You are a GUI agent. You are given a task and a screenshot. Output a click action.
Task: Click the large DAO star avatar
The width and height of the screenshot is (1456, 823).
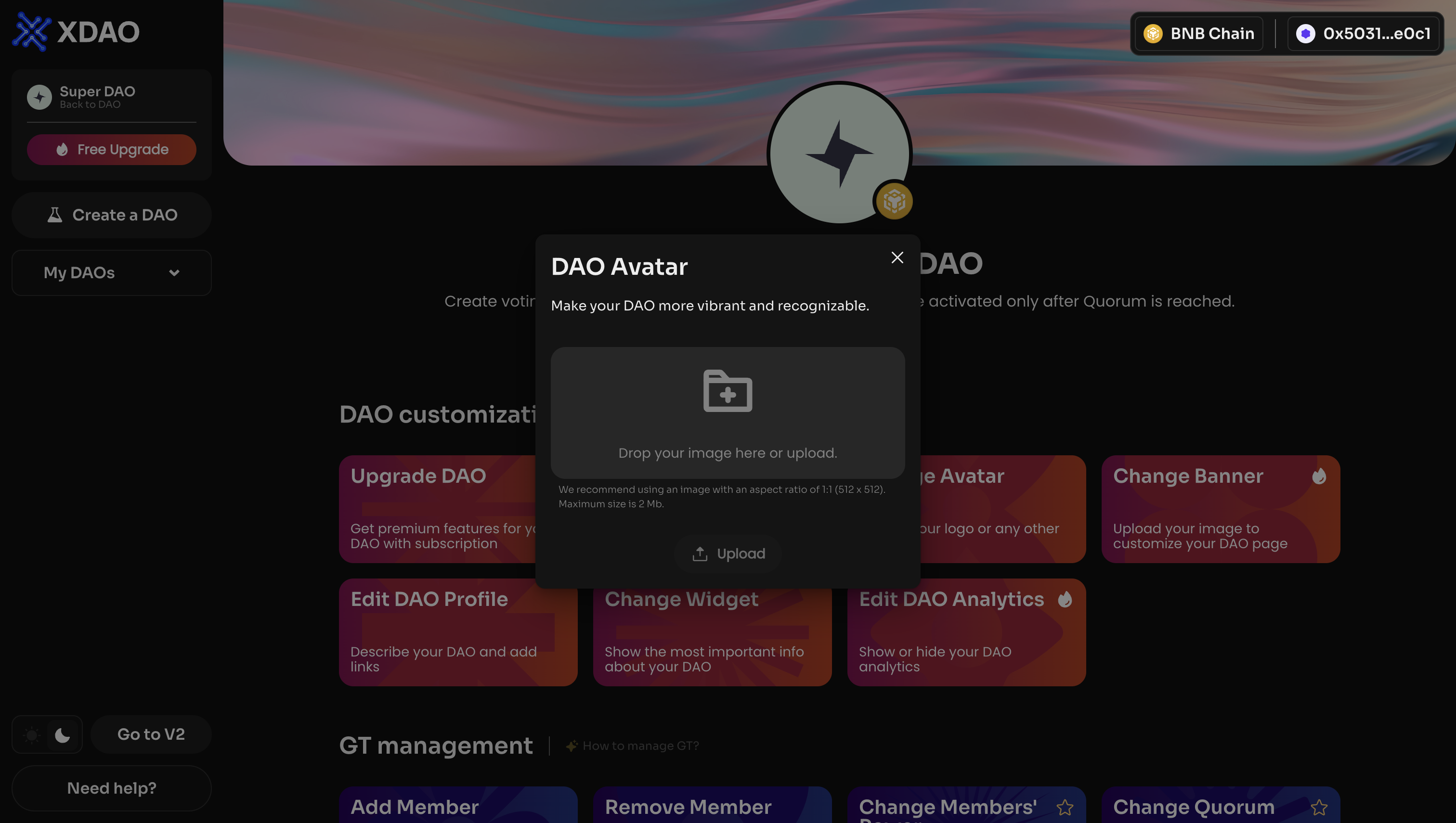point(840,153)
